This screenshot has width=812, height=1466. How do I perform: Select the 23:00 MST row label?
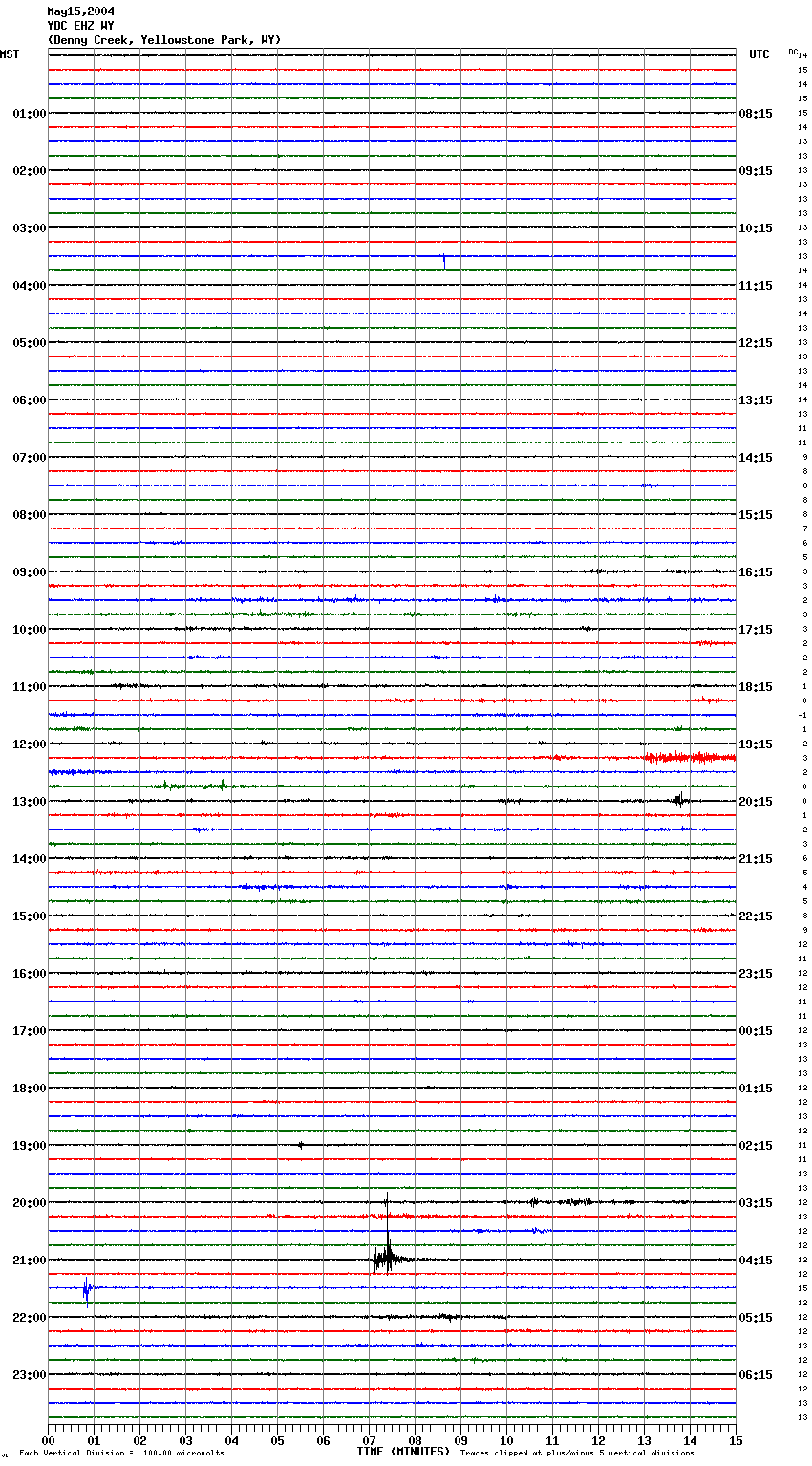(x=29, y=1375)
